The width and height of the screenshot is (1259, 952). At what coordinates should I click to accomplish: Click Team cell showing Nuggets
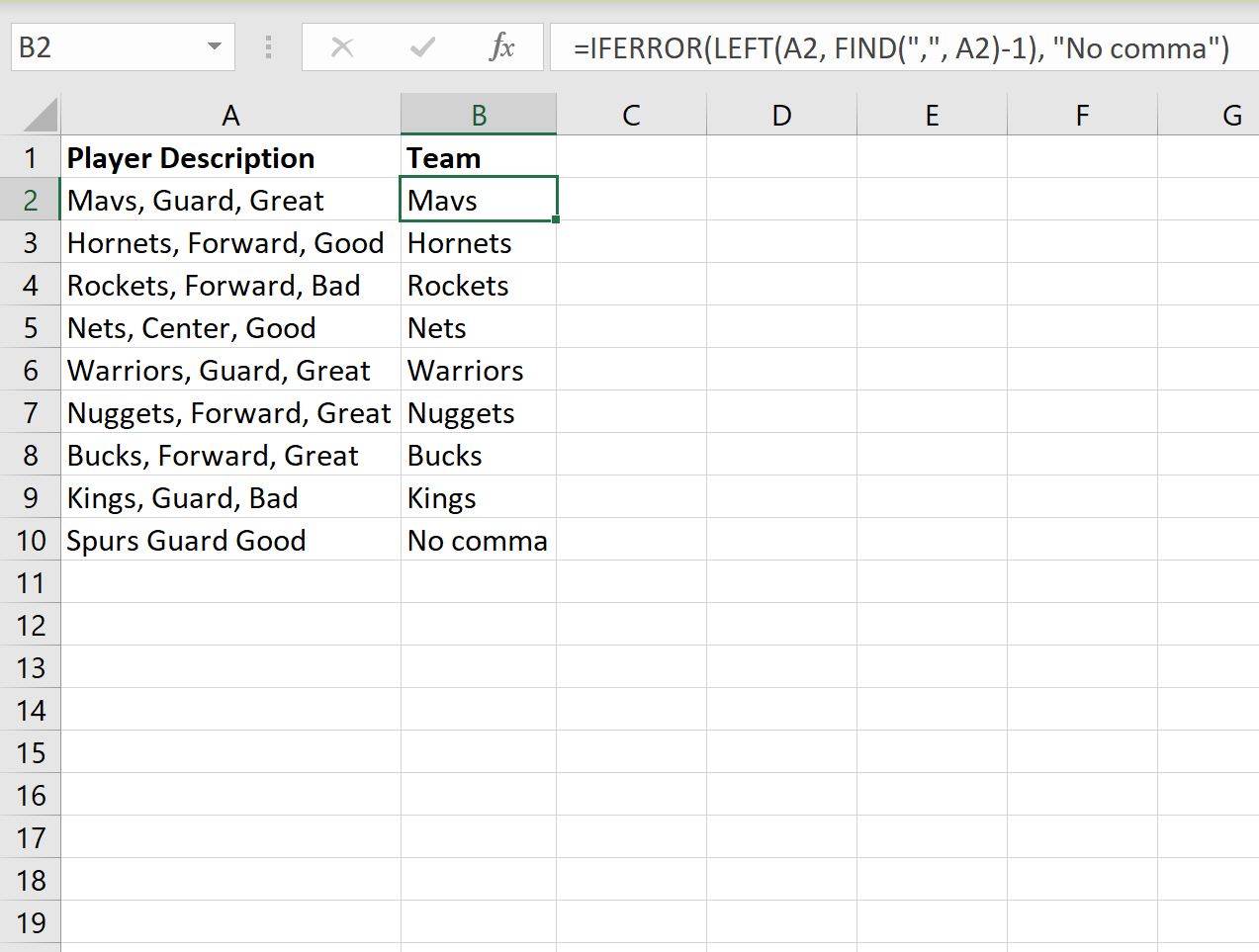click(479, 412)
